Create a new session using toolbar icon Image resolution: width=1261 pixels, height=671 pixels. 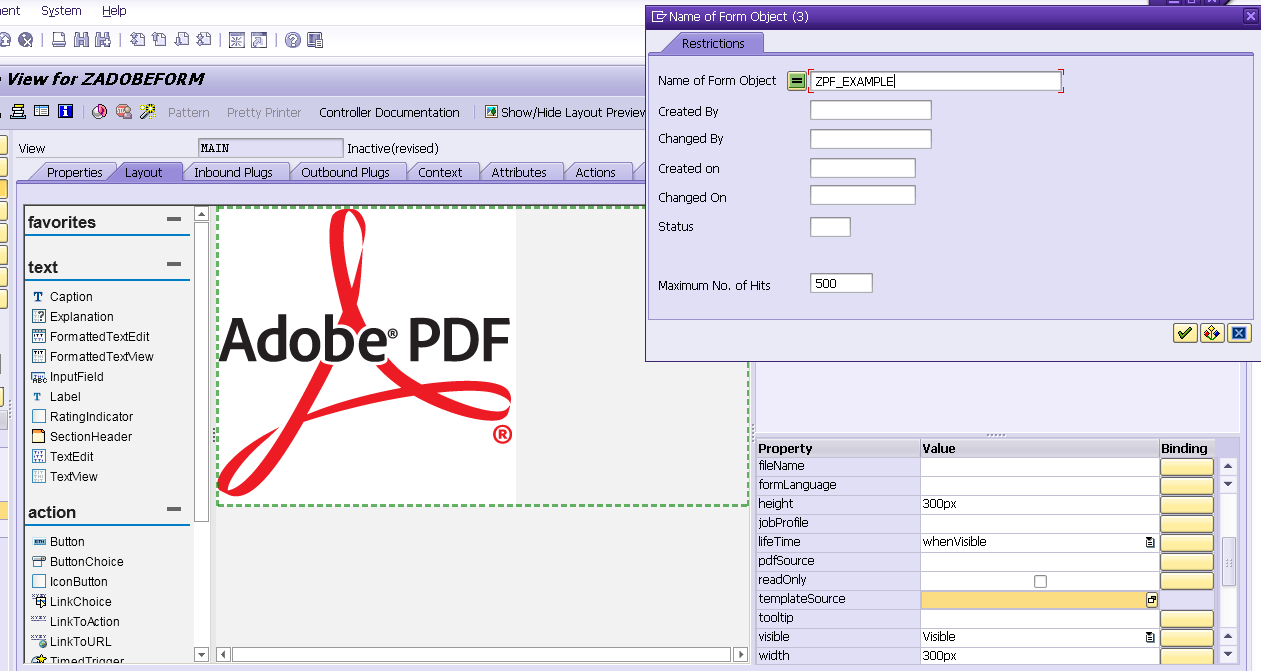[x=237, y=40]
